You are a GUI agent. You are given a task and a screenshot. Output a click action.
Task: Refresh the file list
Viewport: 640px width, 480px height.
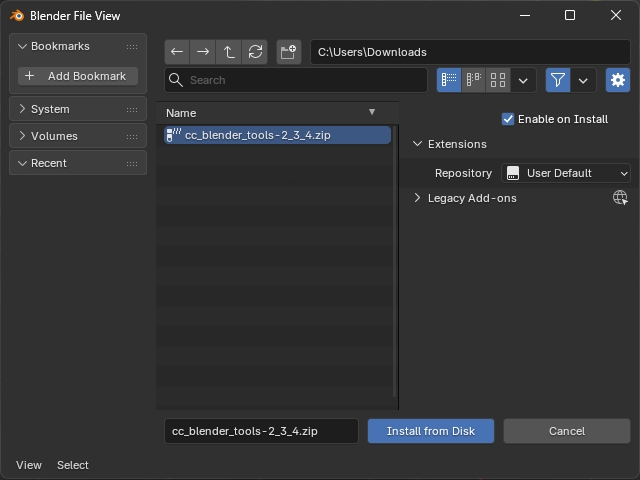(x=255, y=52)
